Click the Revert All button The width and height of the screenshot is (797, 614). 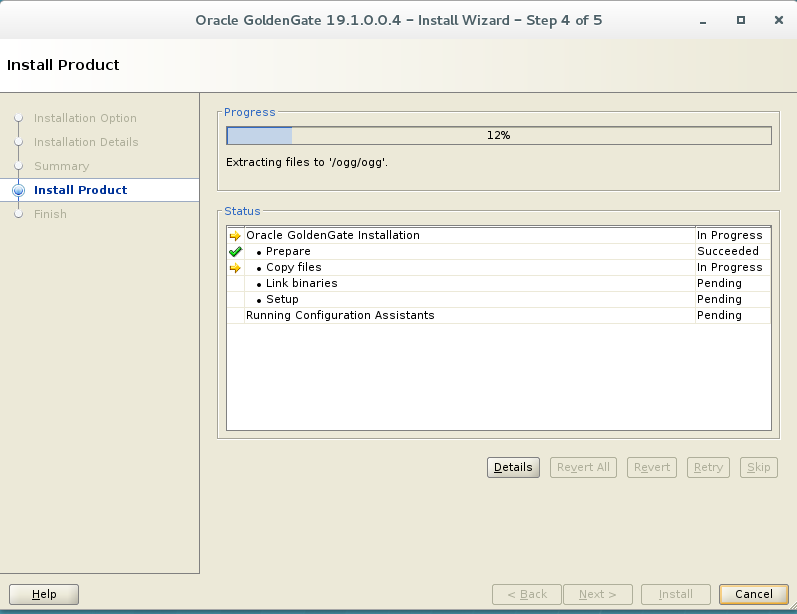(583, 467)
